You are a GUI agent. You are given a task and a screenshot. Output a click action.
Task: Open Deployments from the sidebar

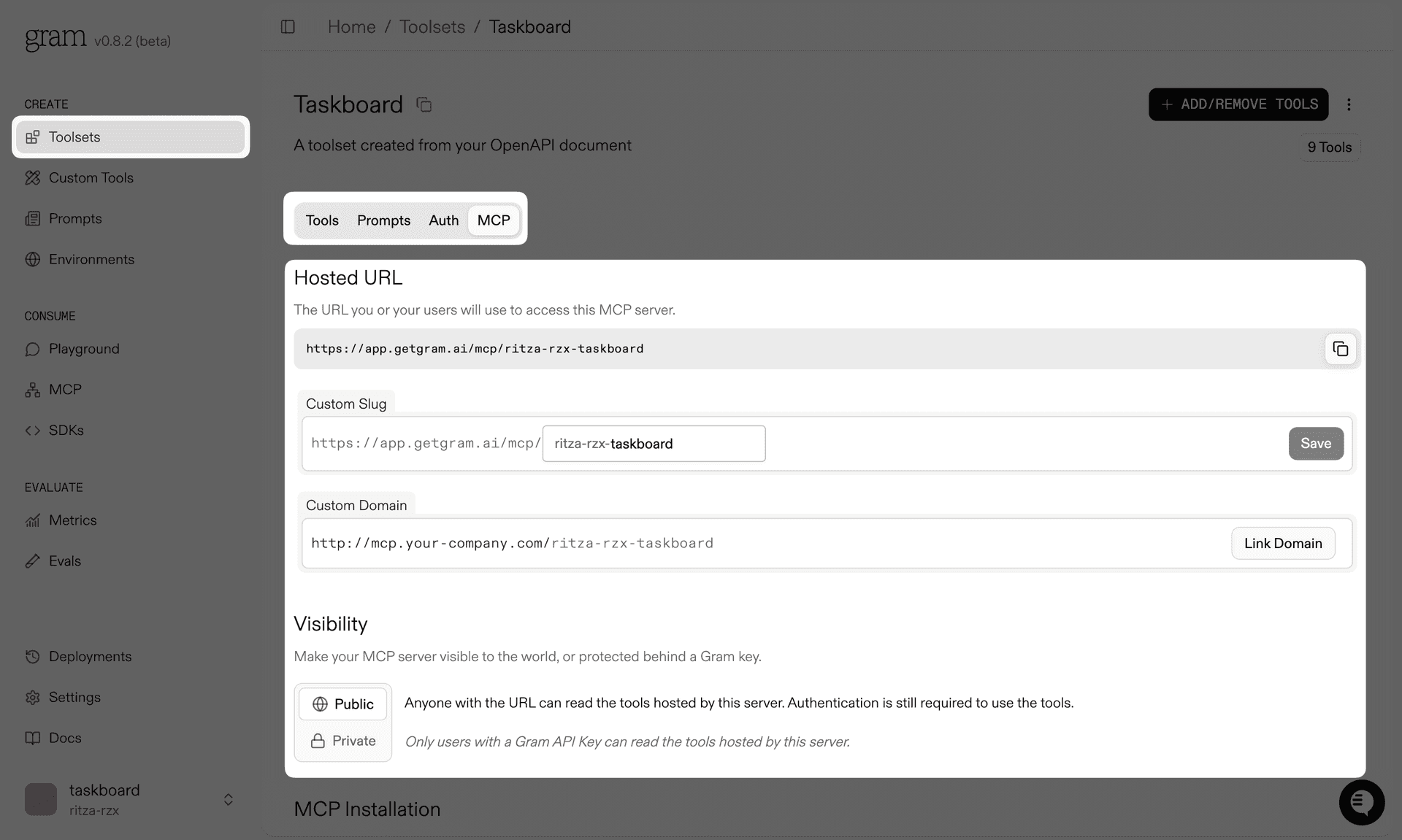coord(91,656)
